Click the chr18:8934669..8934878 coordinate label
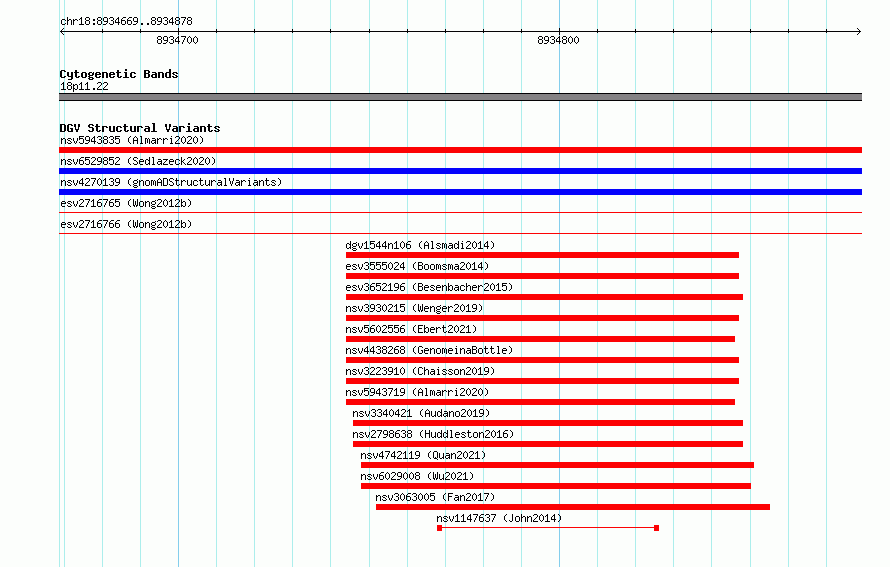Screen dimensions: 890x567 tap(126, 21)
